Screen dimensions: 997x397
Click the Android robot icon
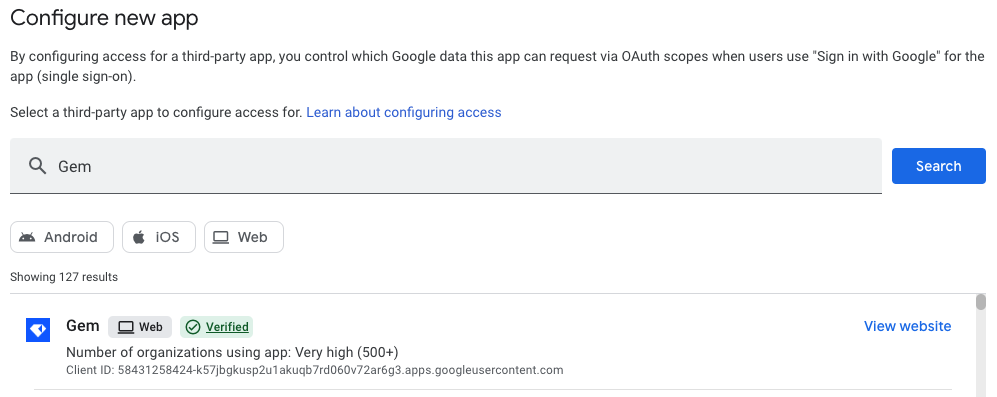tap(27, 237)
